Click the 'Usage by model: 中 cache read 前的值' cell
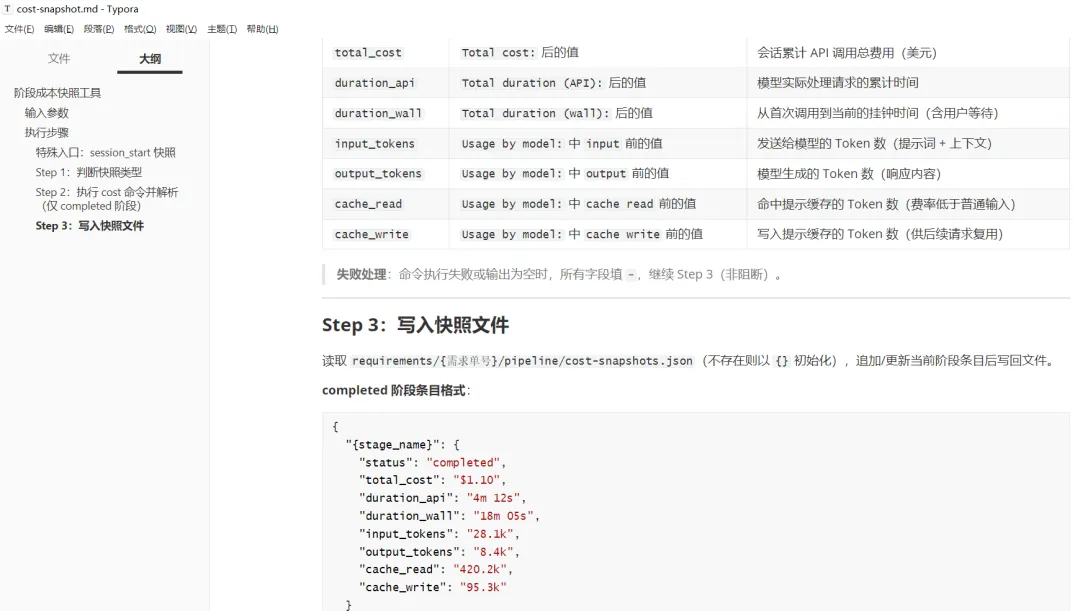Viewport: 1080px width, 611px height. [x=598, y=204]
